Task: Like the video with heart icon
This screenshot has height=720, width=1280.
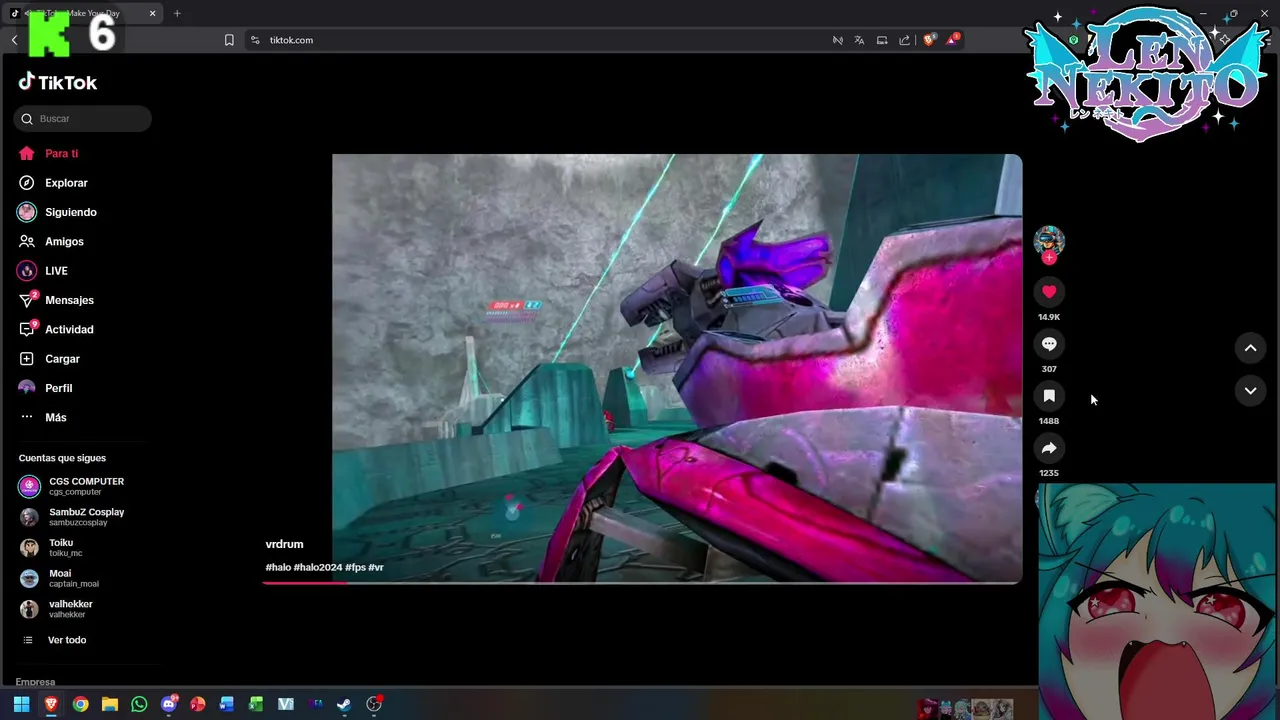Action: pos(1049,292)
